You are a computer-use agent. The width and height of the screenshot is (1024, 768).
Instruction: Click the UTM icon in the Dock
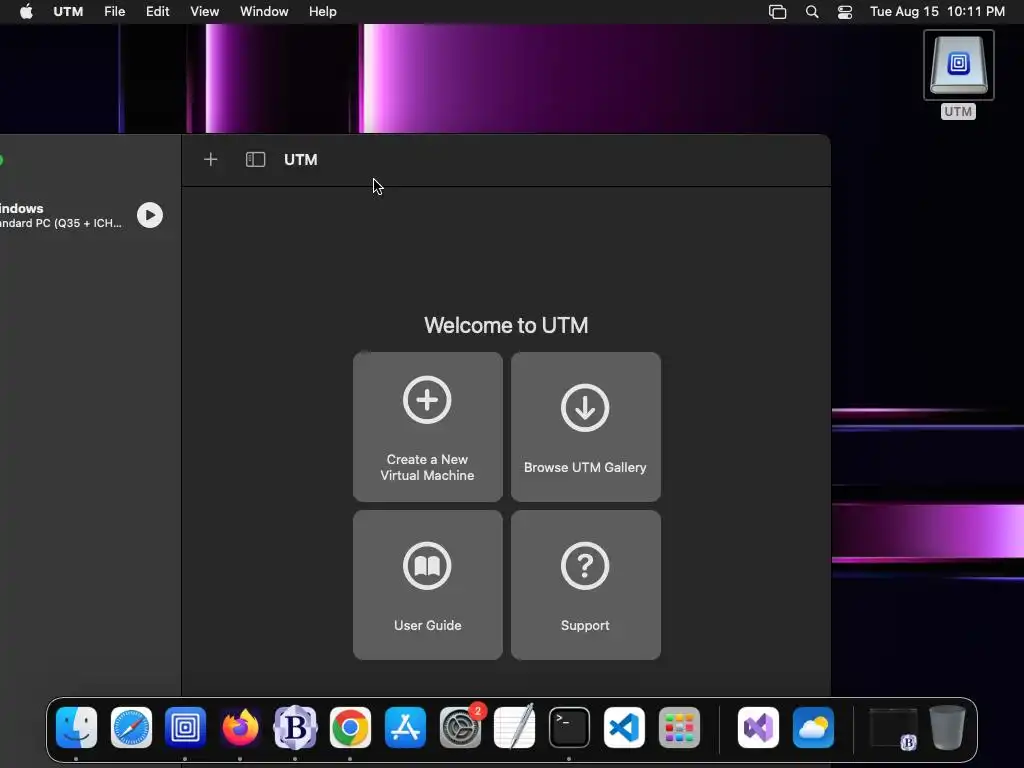pyautogui.click(x=185, y=727)
